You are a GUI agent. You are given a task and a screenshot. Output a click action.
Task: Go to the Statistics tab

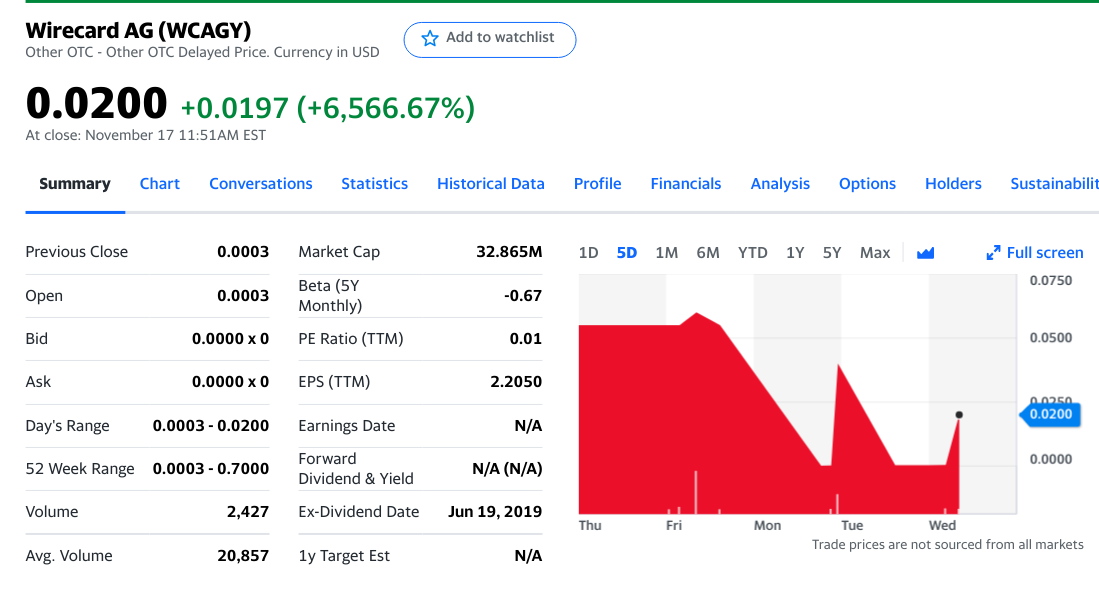(x=374, y=184)
